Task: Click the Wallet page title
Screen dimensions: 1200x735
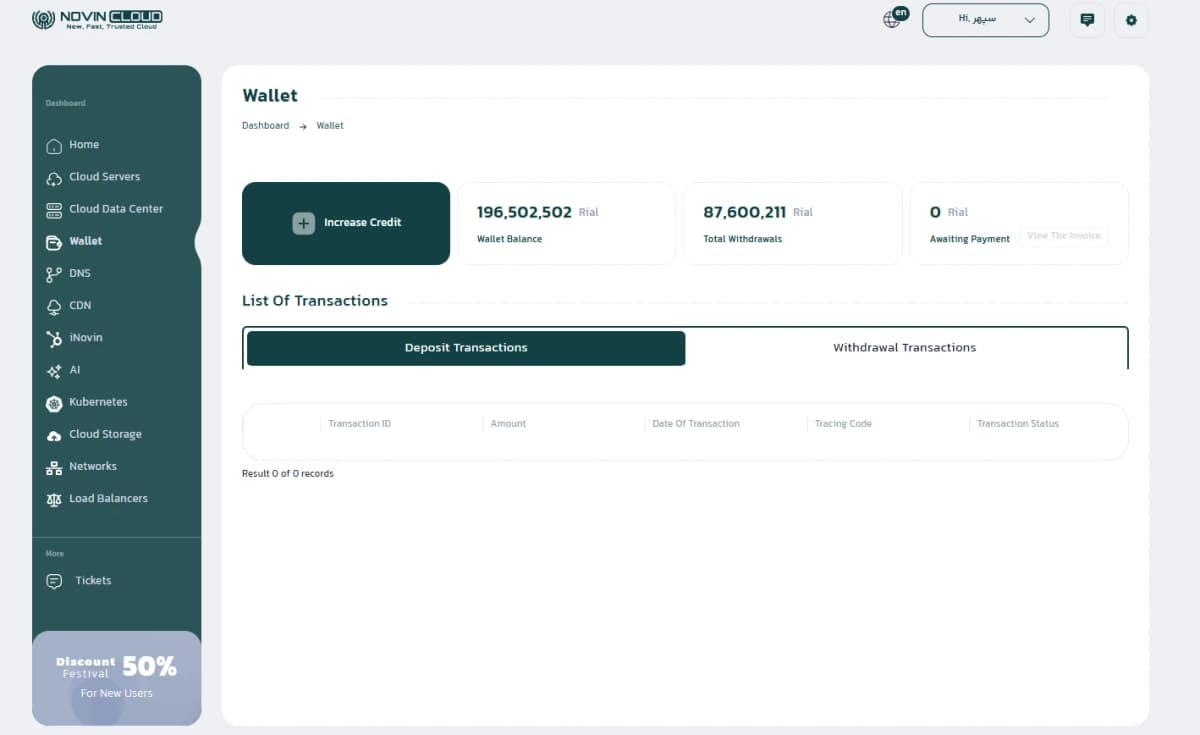Action: tap(270, 95)
